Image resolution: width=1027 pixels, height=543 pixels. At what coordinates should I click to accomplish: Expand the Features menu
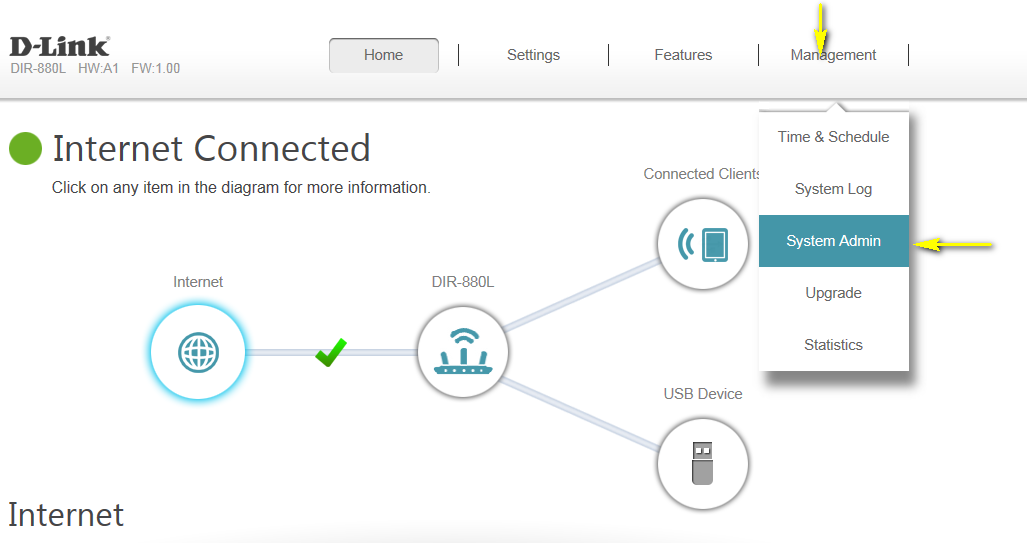click(683, 55)
